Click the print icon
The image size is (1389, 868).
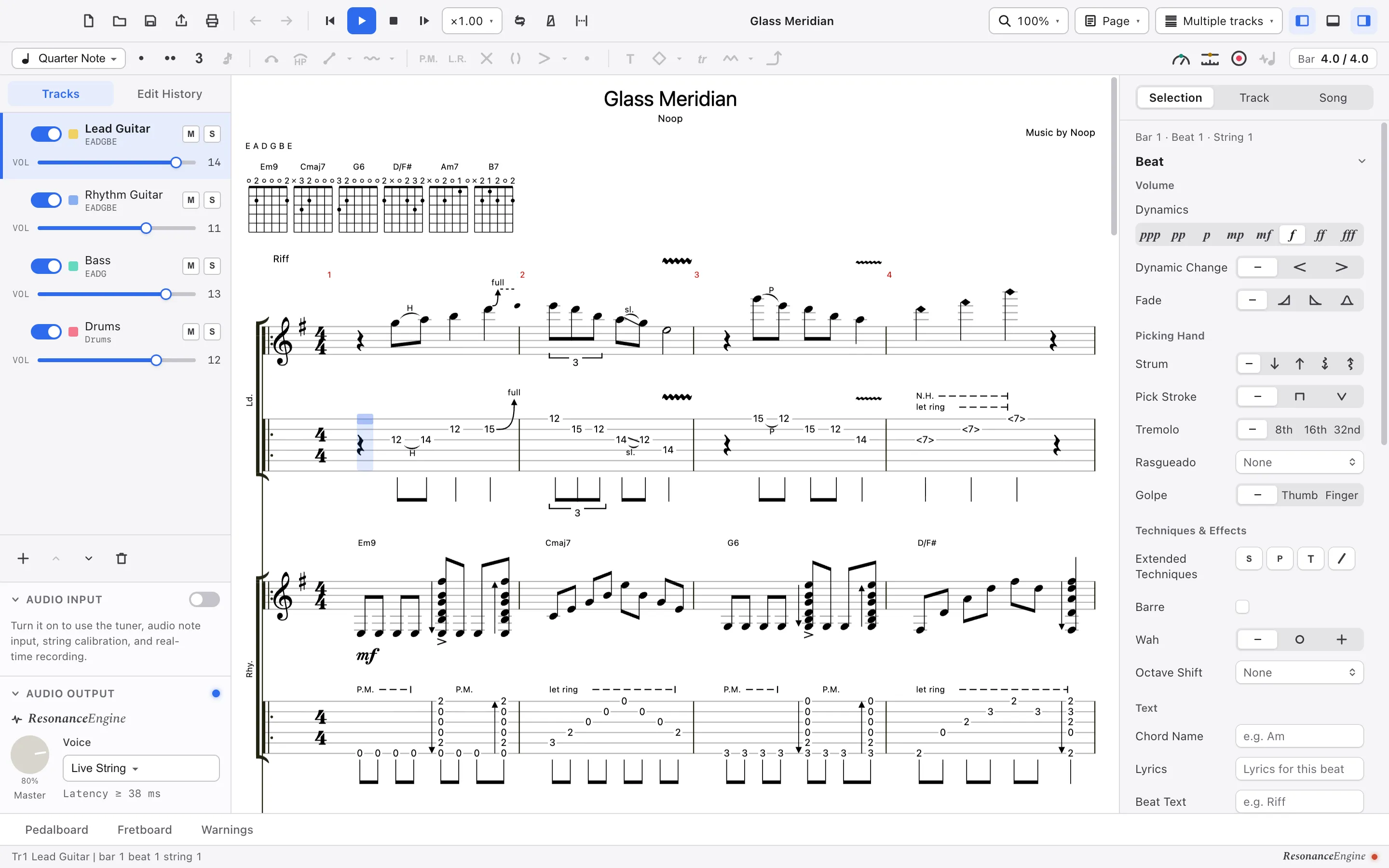pyautogui.click(x=212, y=21)
